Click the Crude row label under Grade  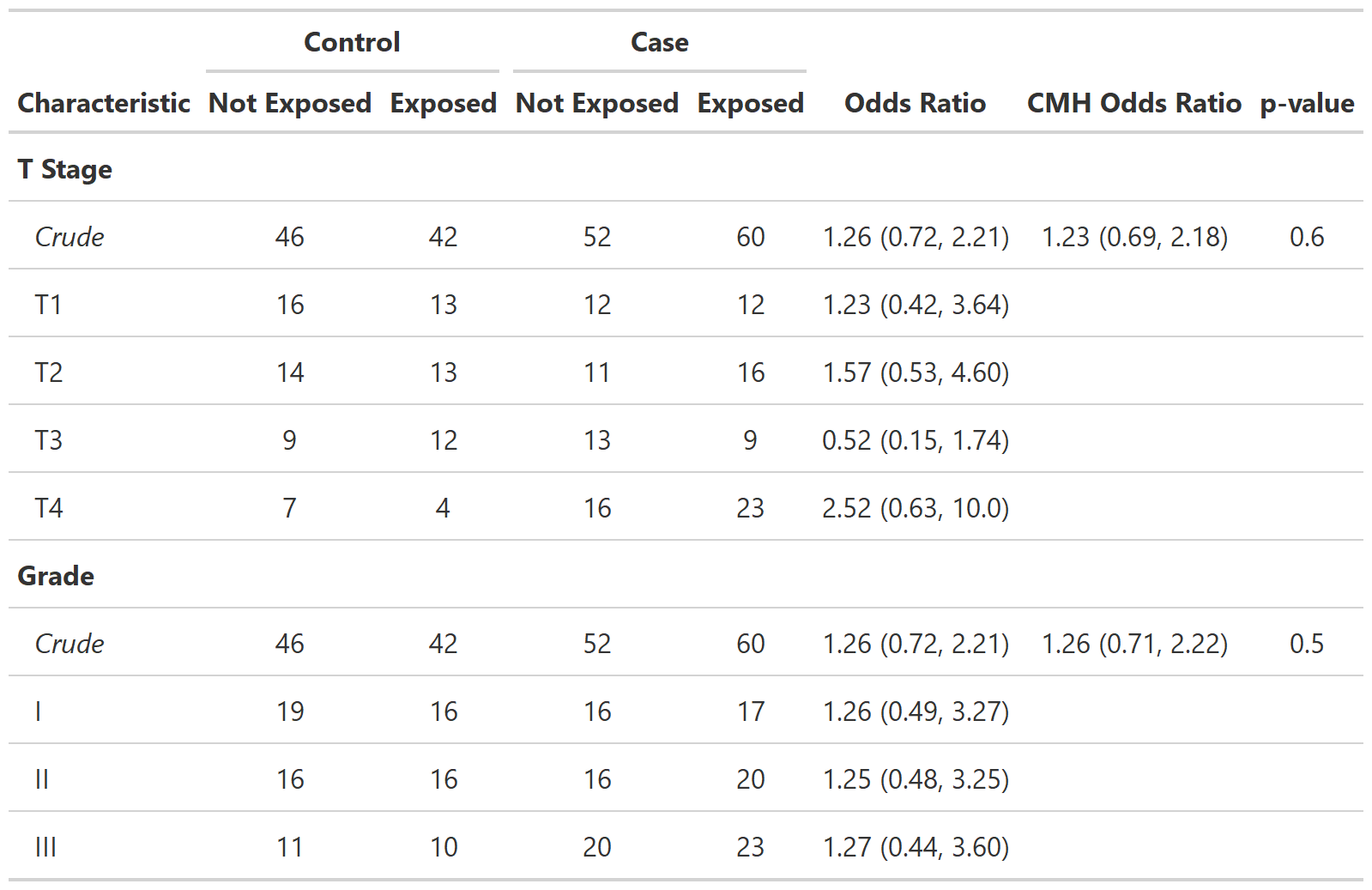point(70,644)
